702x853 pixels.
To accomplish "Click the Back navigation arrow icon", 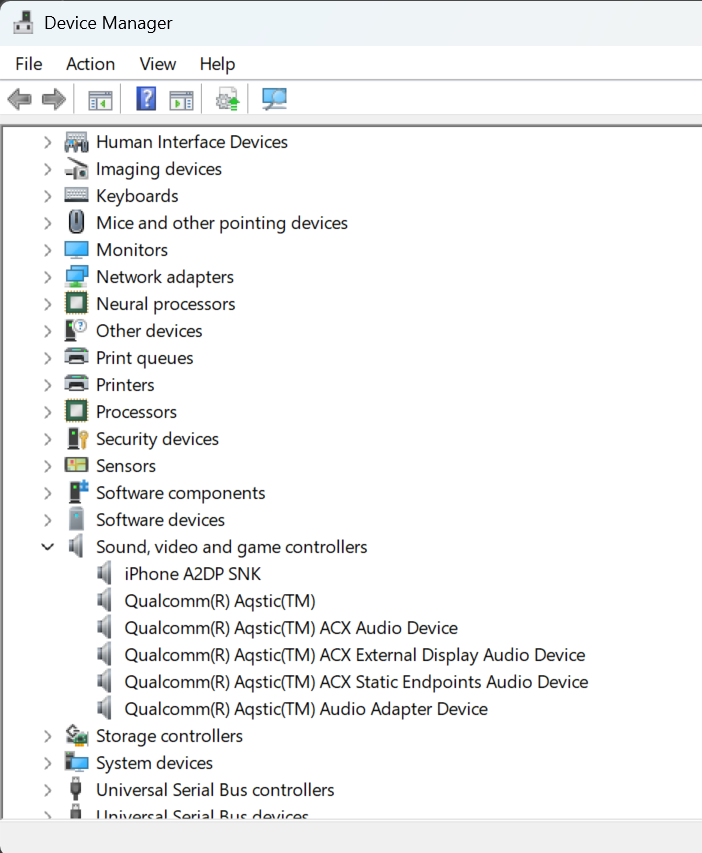I will point(20,99).
